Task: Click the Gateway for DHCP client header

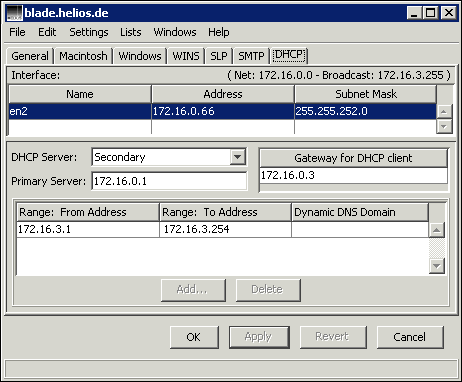Action: (353, 158)
